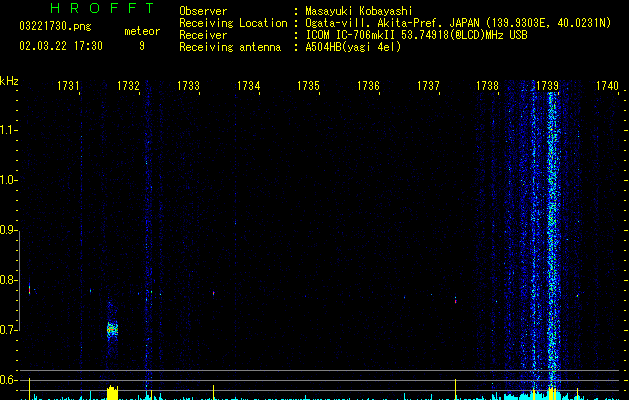The height and width of the screenshot is (400, 629).
Task: Click the 1739 time marker
Action: pos(548,86)
